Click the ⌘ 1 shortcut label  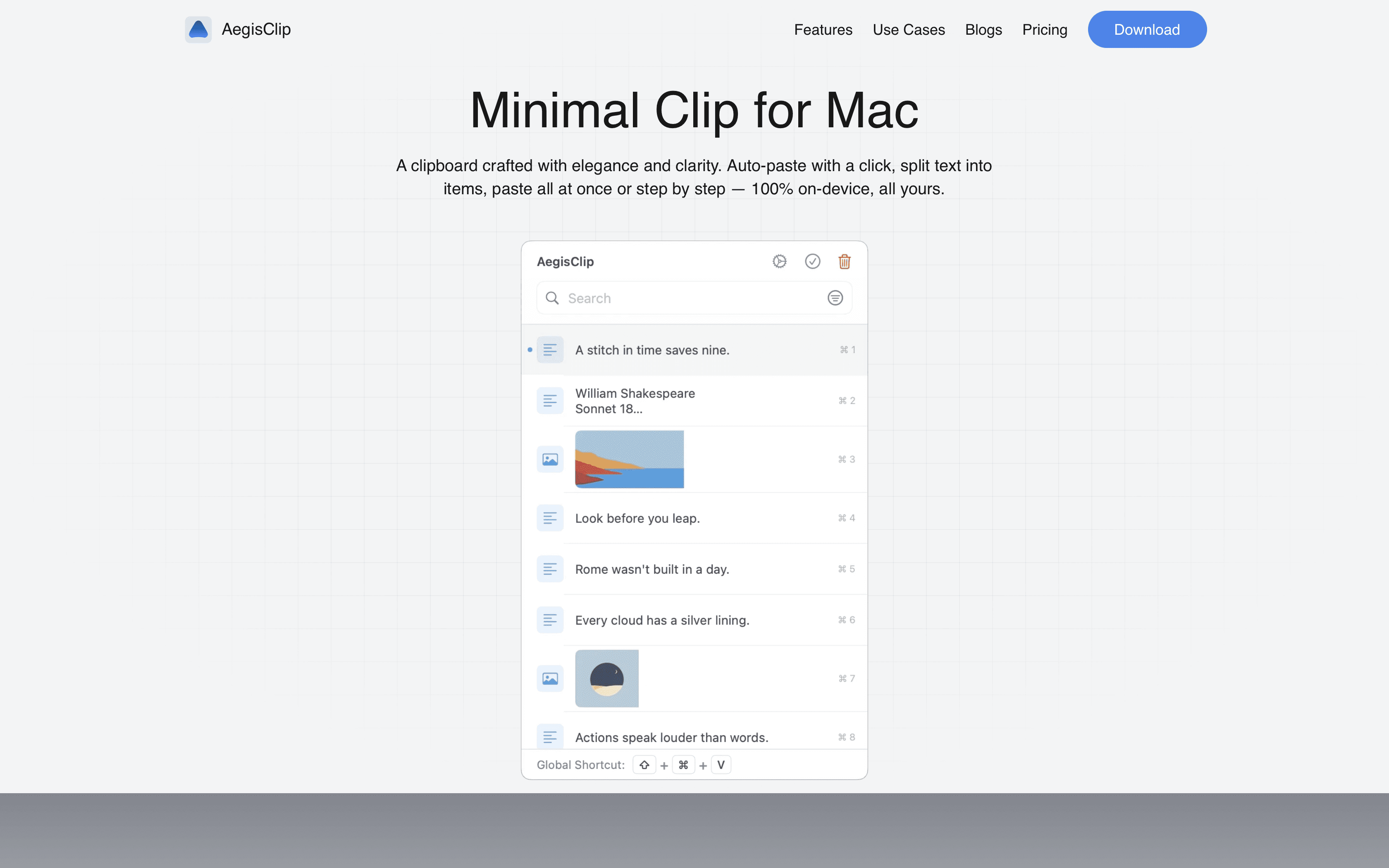tap(848, 350)
